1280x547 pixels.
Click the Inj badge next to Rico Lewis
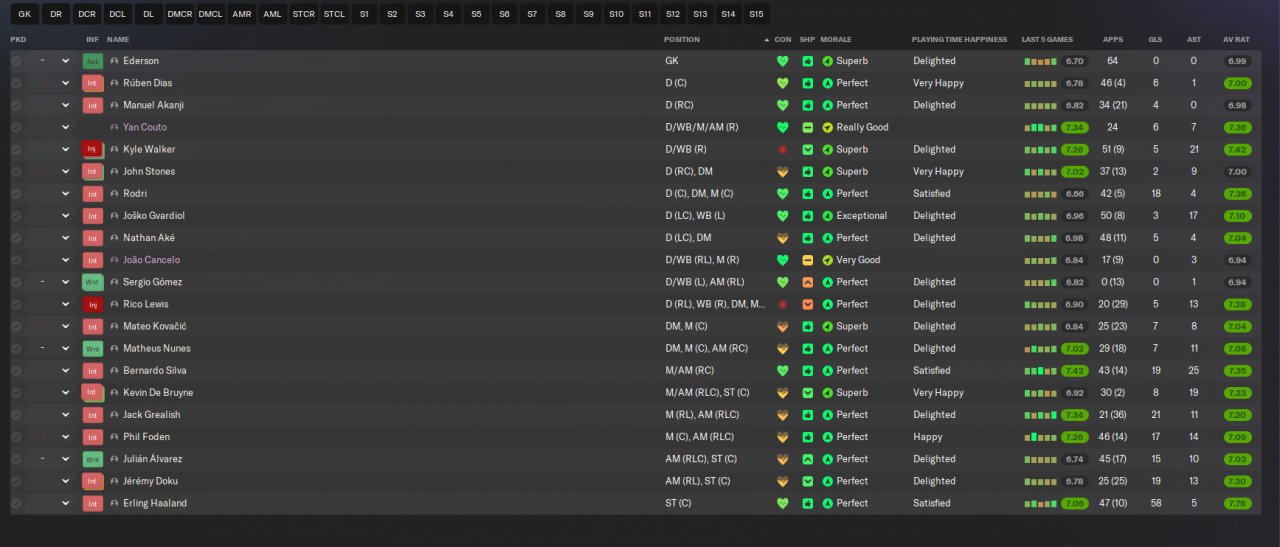(x=93, y=304)
